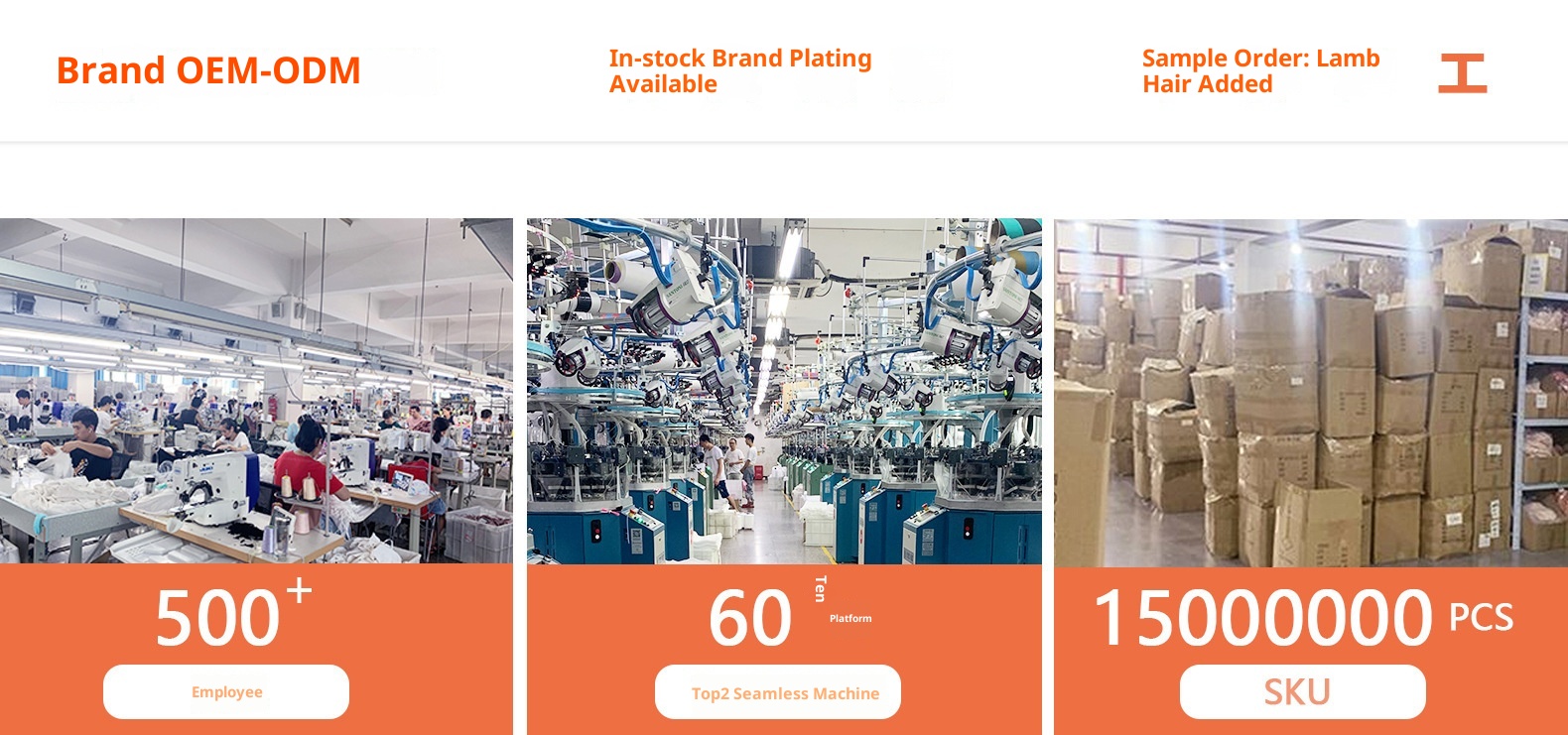The height and width of the screenshot is (735, 1568).
Task: Click the PCS unit label
Action: coord(1481,618)
